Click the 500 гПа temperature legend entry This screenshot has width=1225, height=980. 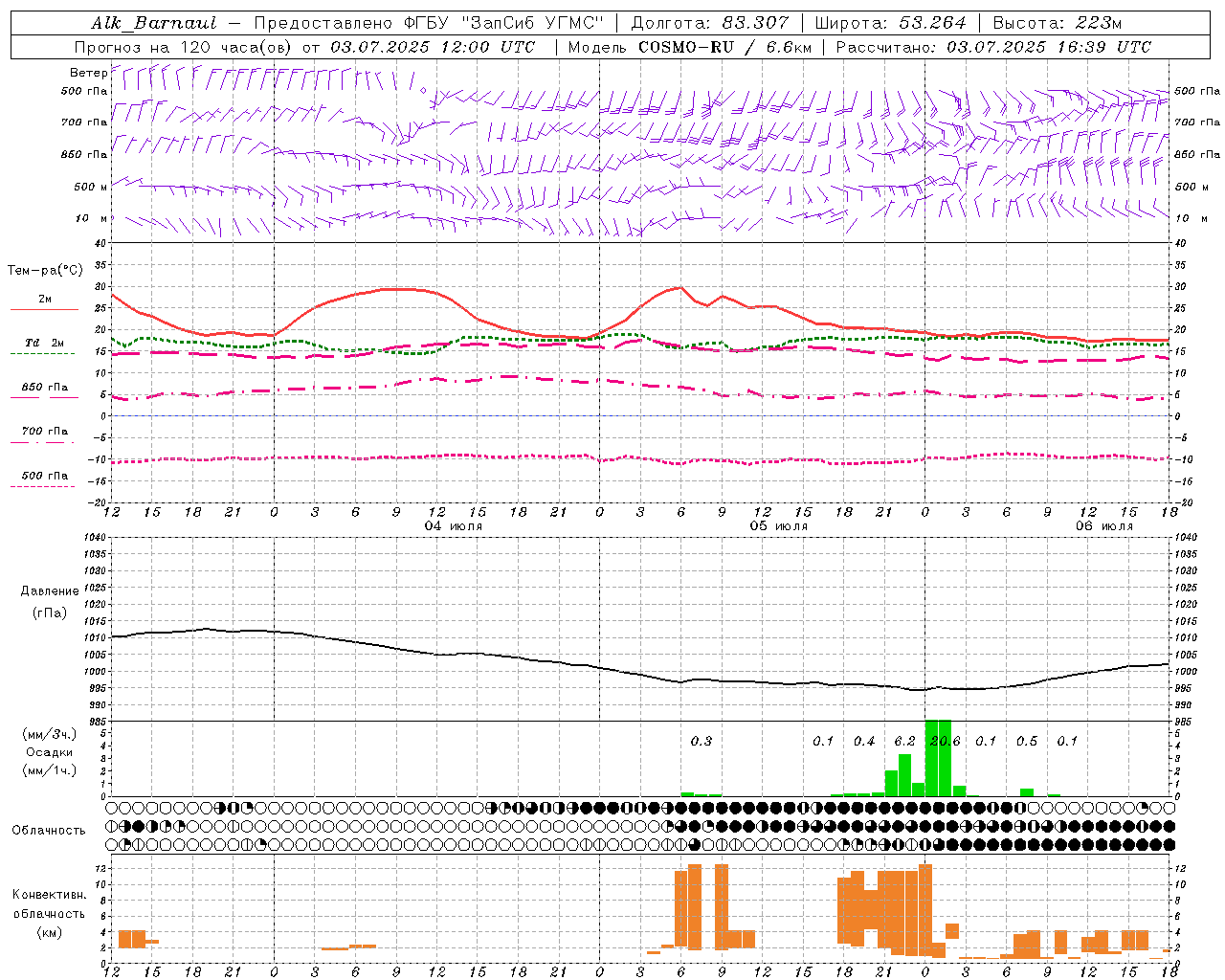45,476
